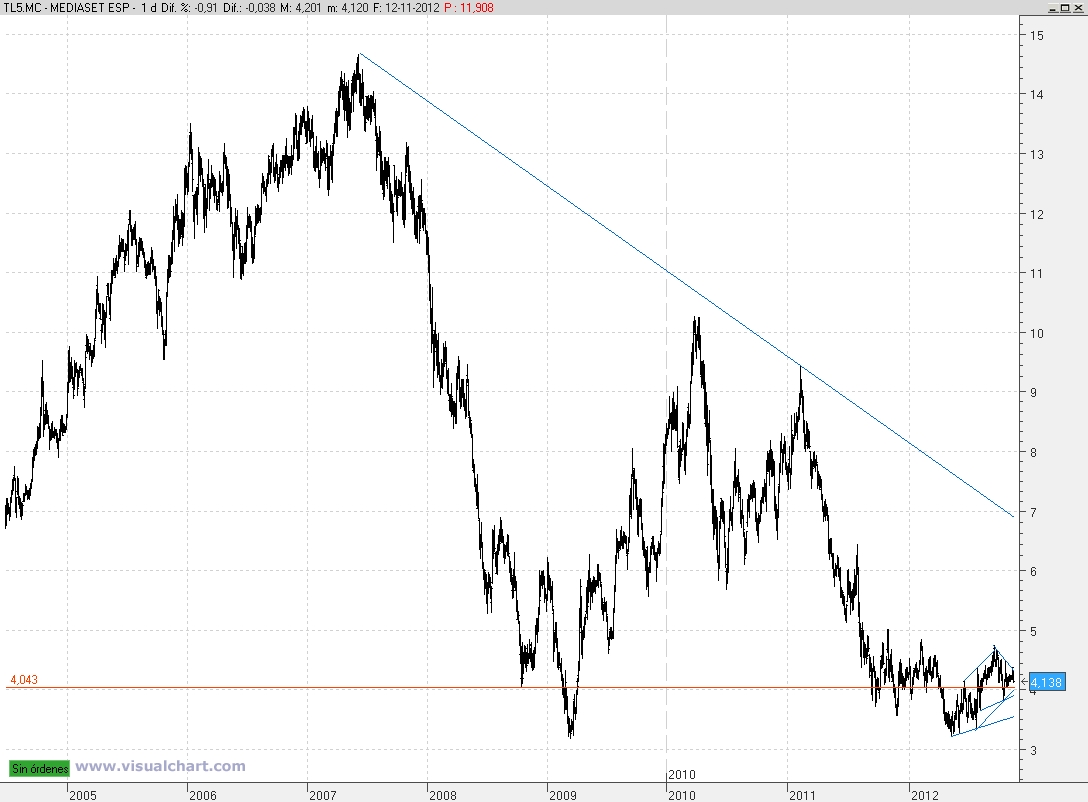The image size is (1088, 802).
Task: Click the 7 mark on price scale
Action: point(1034,512)
